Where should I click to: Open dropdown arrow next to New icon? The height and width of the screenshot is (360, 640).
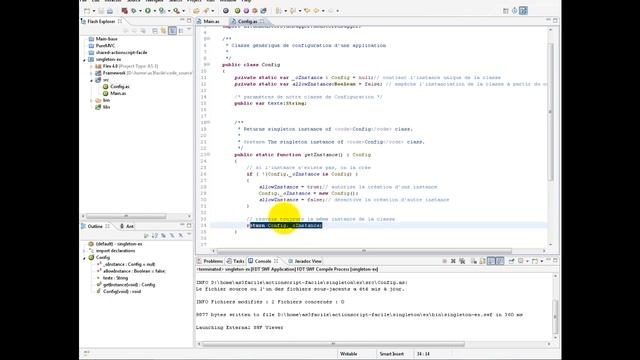[94, 11]
